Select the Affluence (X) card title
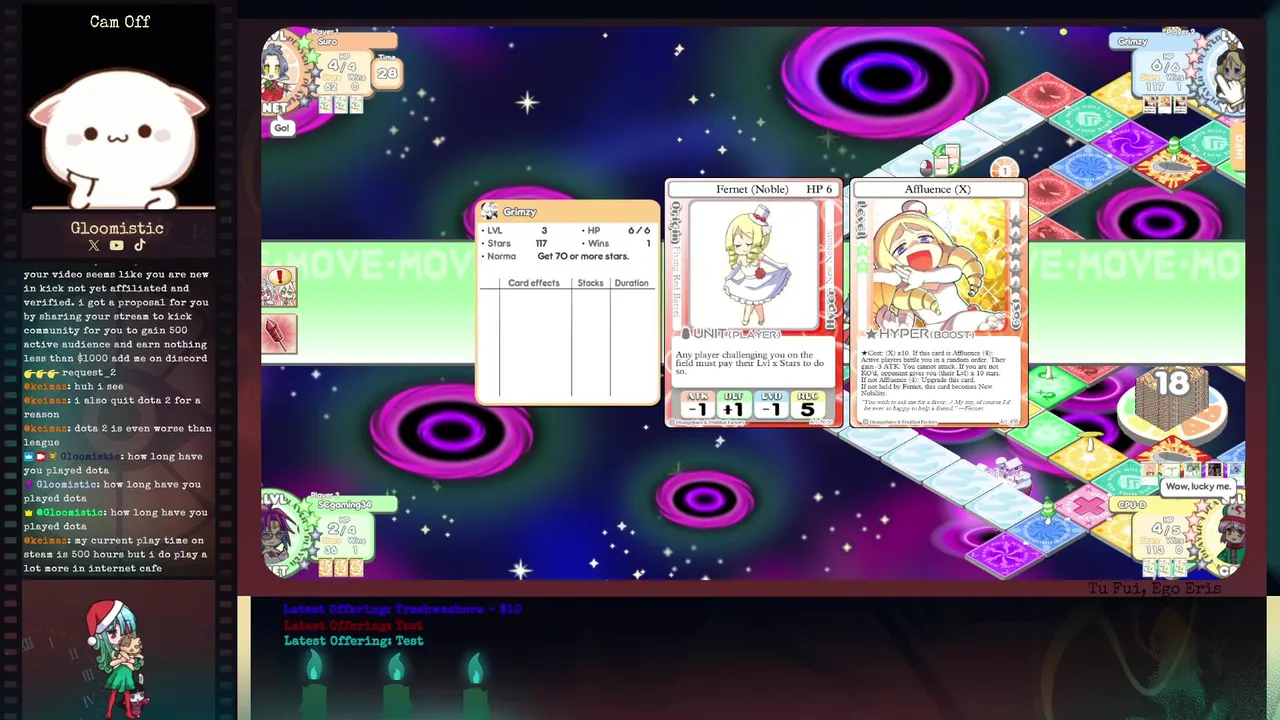This screenshot has height=720, width=1280. click(937, 189)
